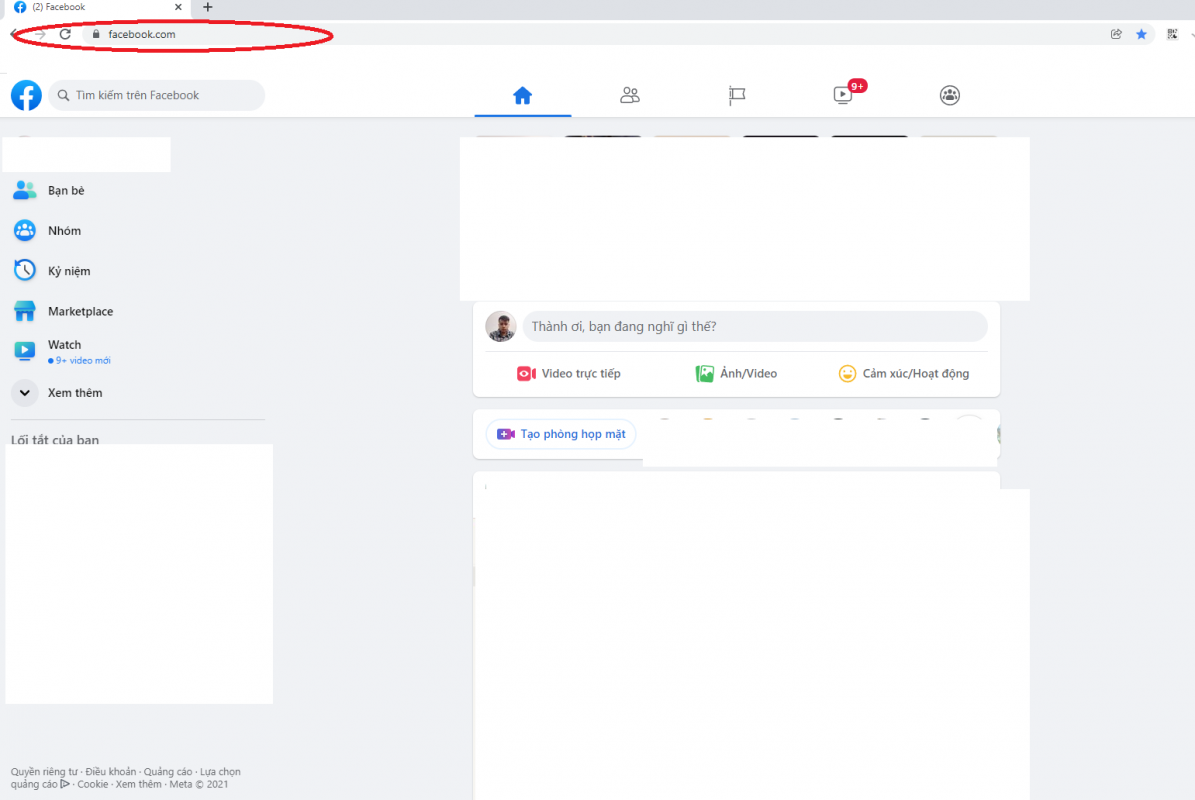The width and height of the screenshot is (1195, 800).
Task: Click the Tạo phòng họp mặt button
Action: click(x=561, y=435)
